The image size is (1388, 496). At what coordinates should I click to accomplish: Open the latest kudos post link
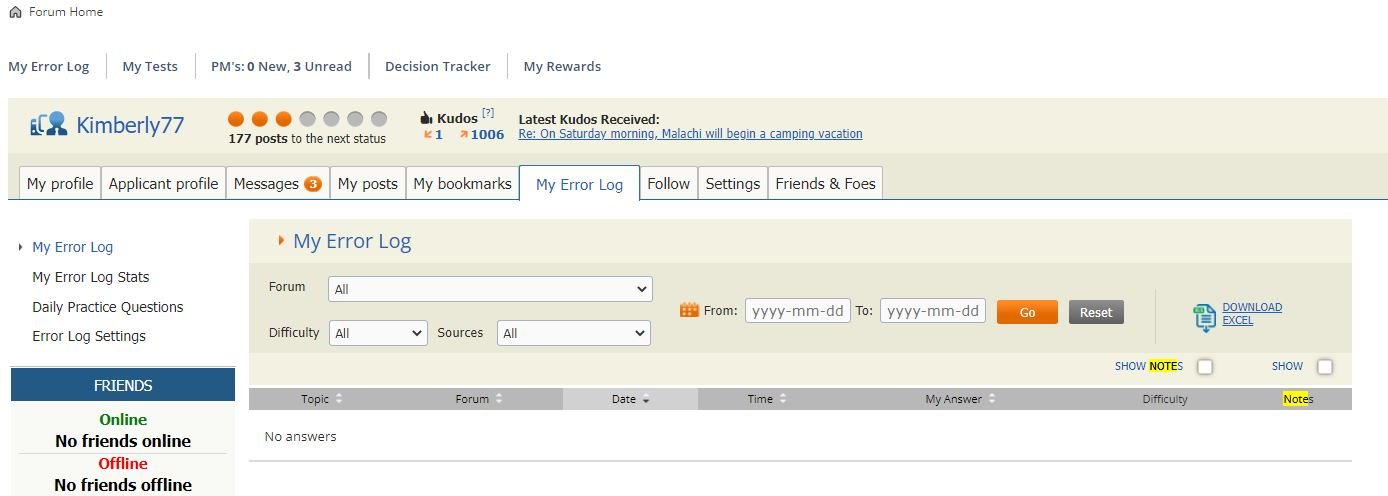(x=690, y=134)
